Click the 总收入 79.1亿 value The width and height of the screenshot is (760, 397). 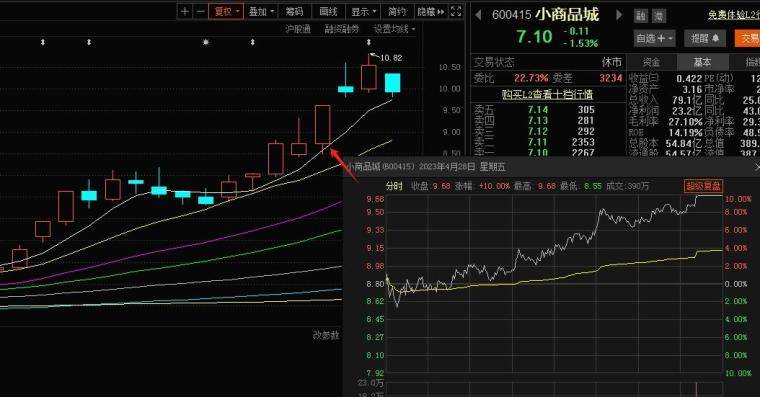point(687,100)
